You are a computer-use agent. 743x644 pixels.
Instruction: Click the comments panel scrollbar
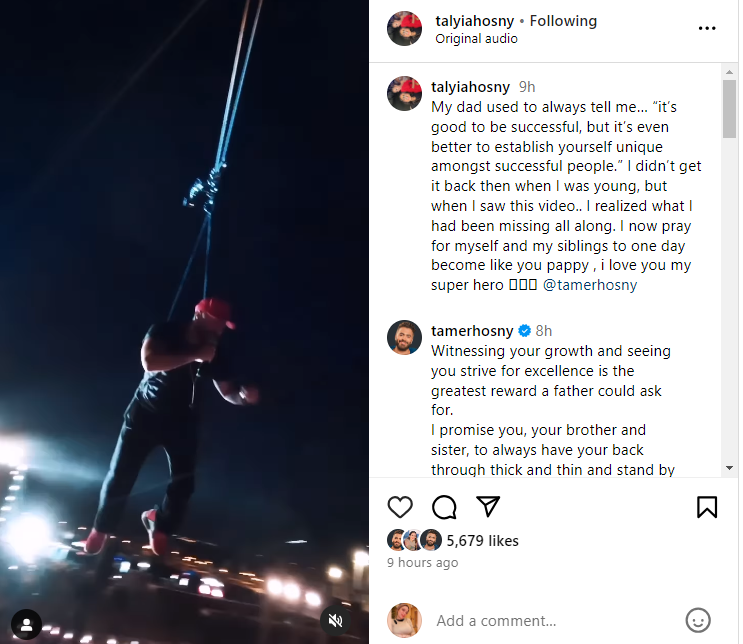tap(730, 110)
